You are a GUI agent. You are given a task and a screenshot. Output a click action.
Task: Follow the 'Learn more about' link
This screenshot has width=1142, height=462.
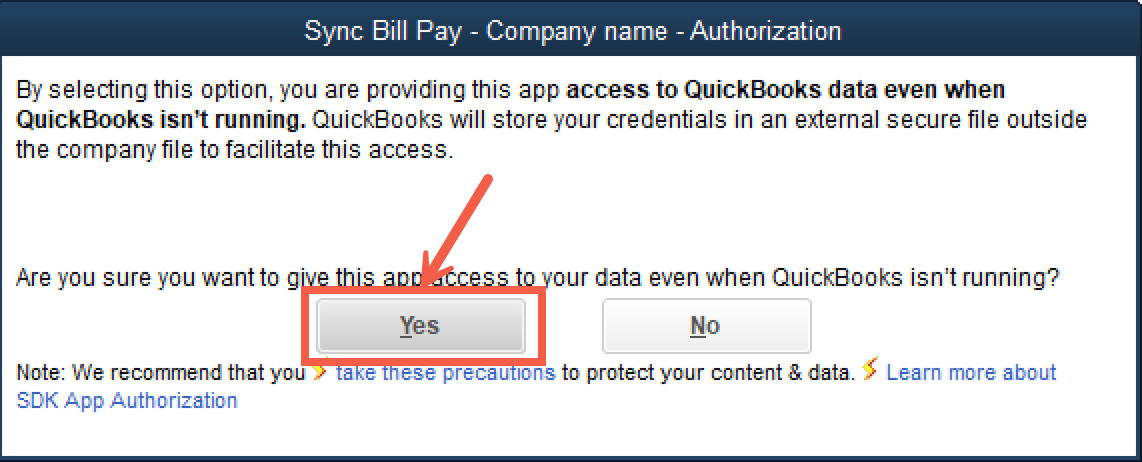[x=971, y=373]
